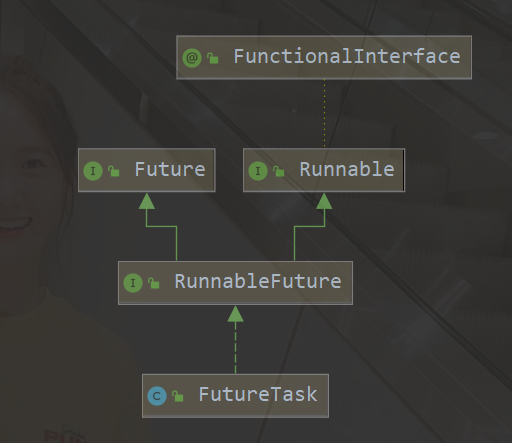
Task: Select the FunctionalInterface node label
Action: click(x=347, y=56)
